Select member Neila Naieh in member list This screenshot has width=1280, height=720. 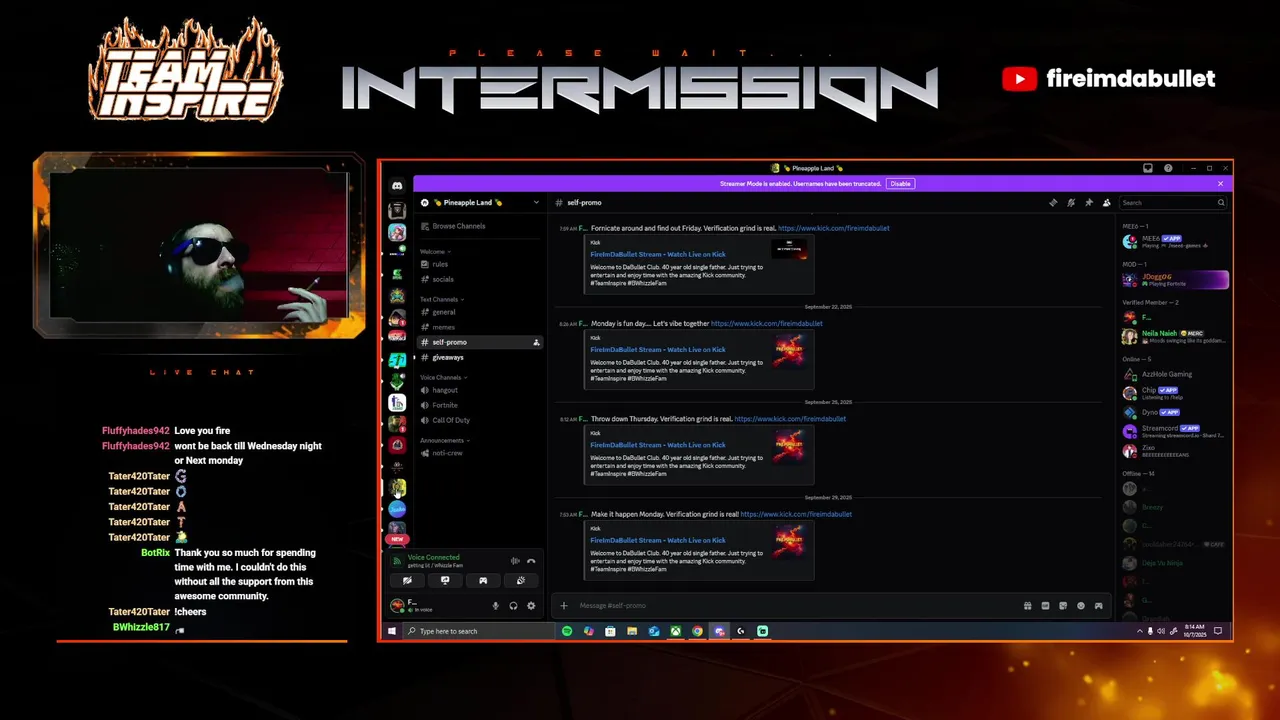[1174, 336]
